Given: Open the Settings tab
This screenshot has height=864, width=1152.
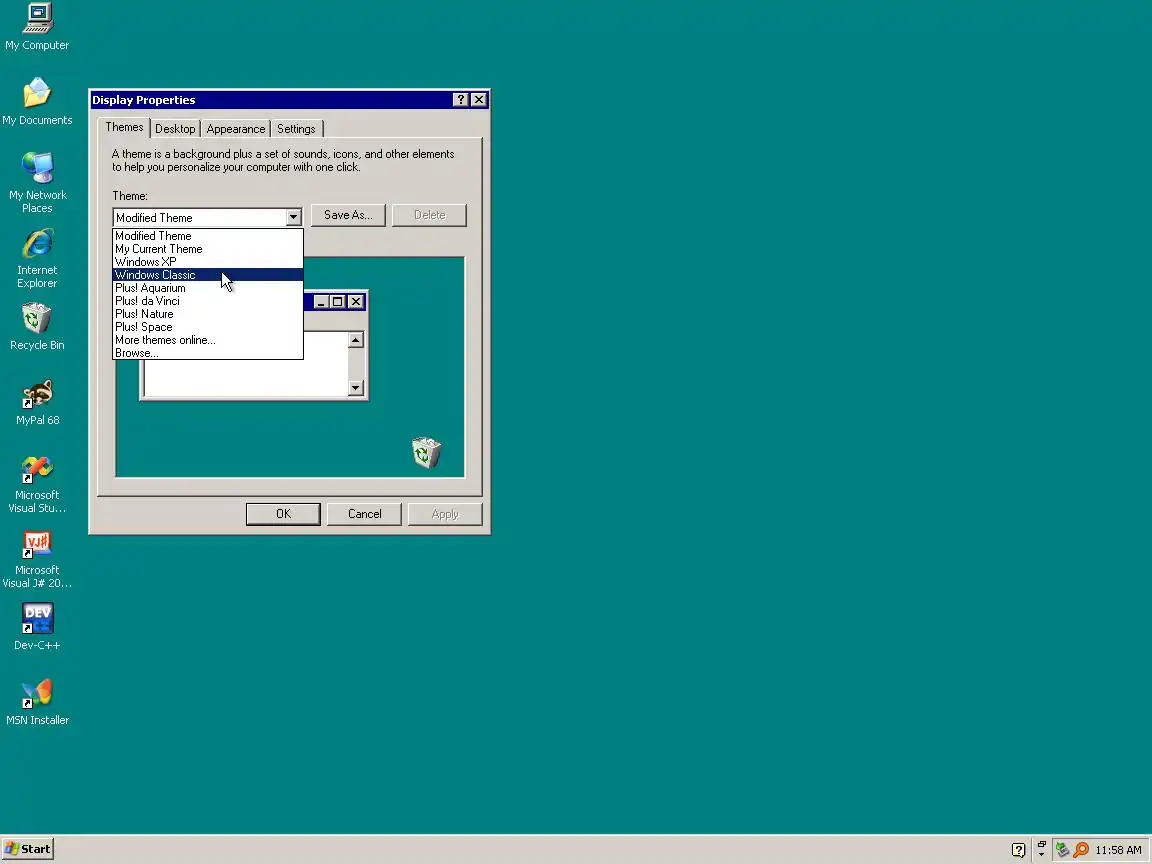Looking at the screenshot, I should coord(296,129).
